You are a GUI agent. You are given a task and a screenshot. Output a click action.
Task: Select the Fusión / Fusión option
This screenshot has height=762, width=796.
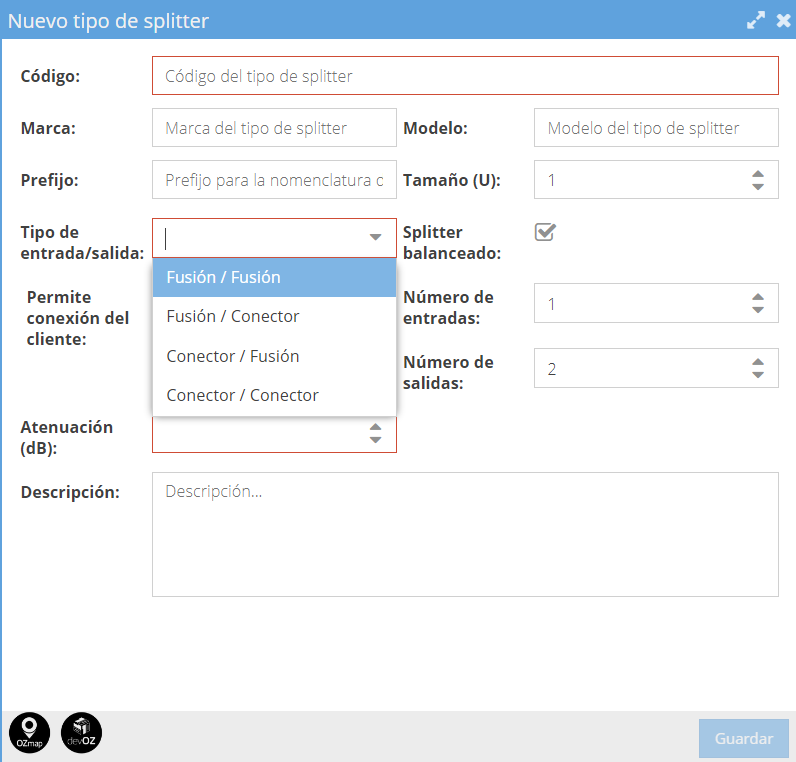click(x=274, y=277)
